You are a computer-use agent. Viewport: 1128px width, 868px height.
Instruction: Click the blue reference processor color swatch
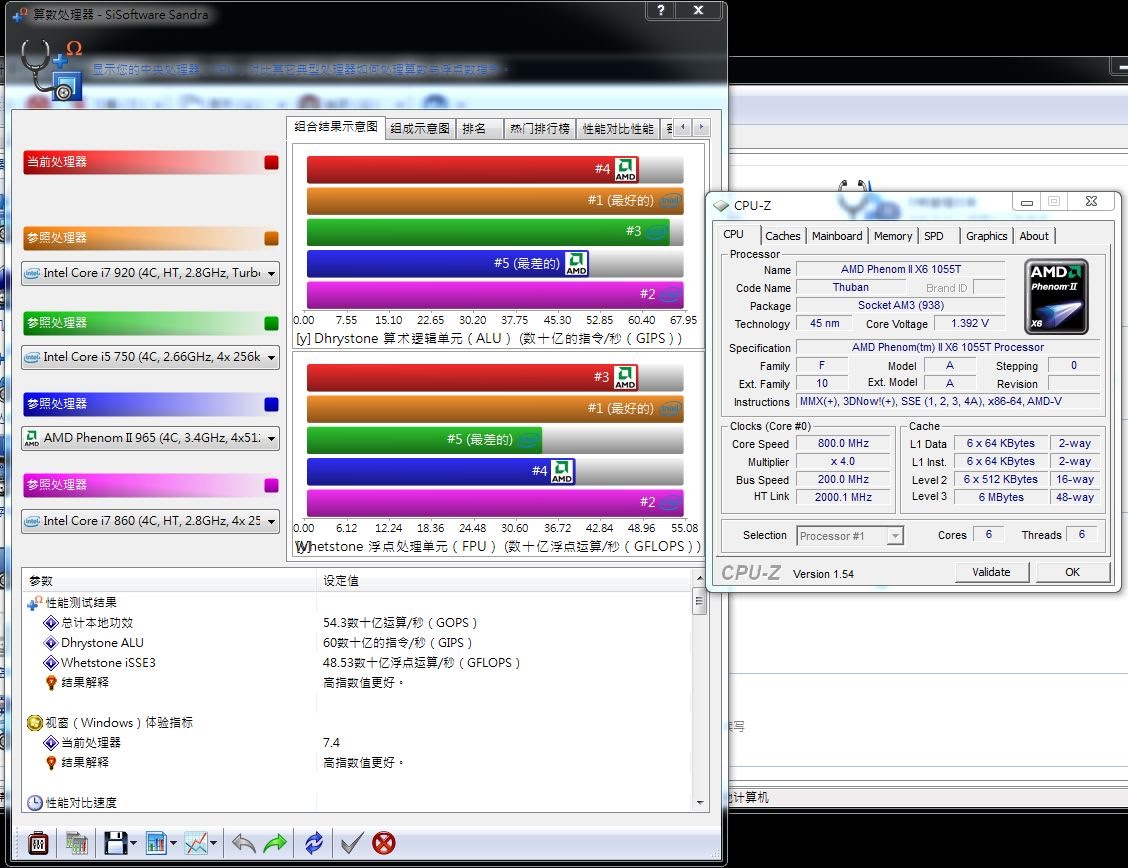point(271,404)
